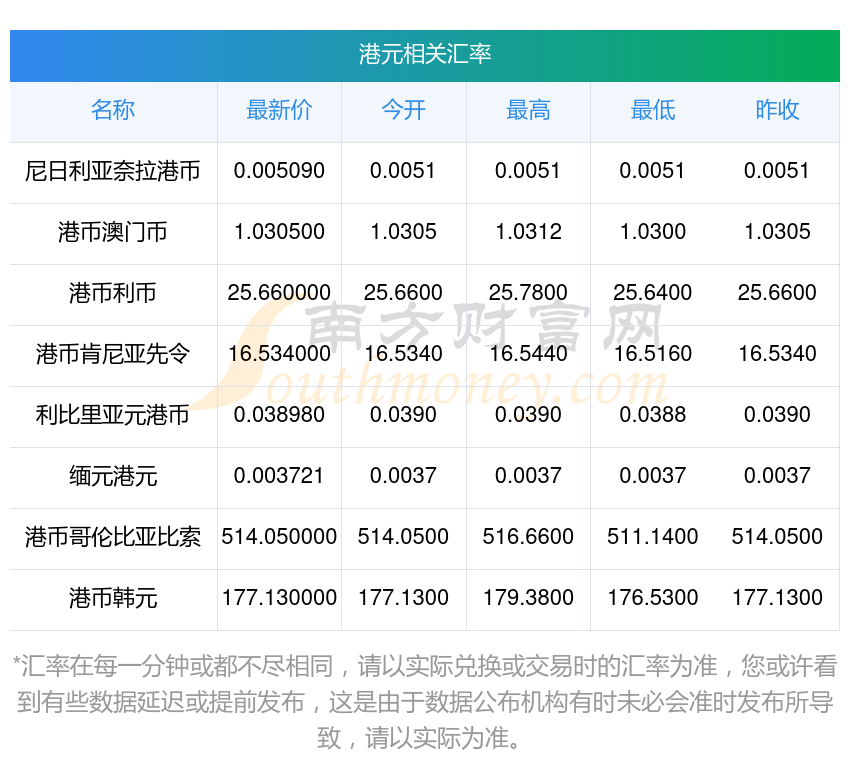The width and height of the screenshot is (850, 769).
Task: Click latest price 0.005090
Action: click(x=279, y=171)
